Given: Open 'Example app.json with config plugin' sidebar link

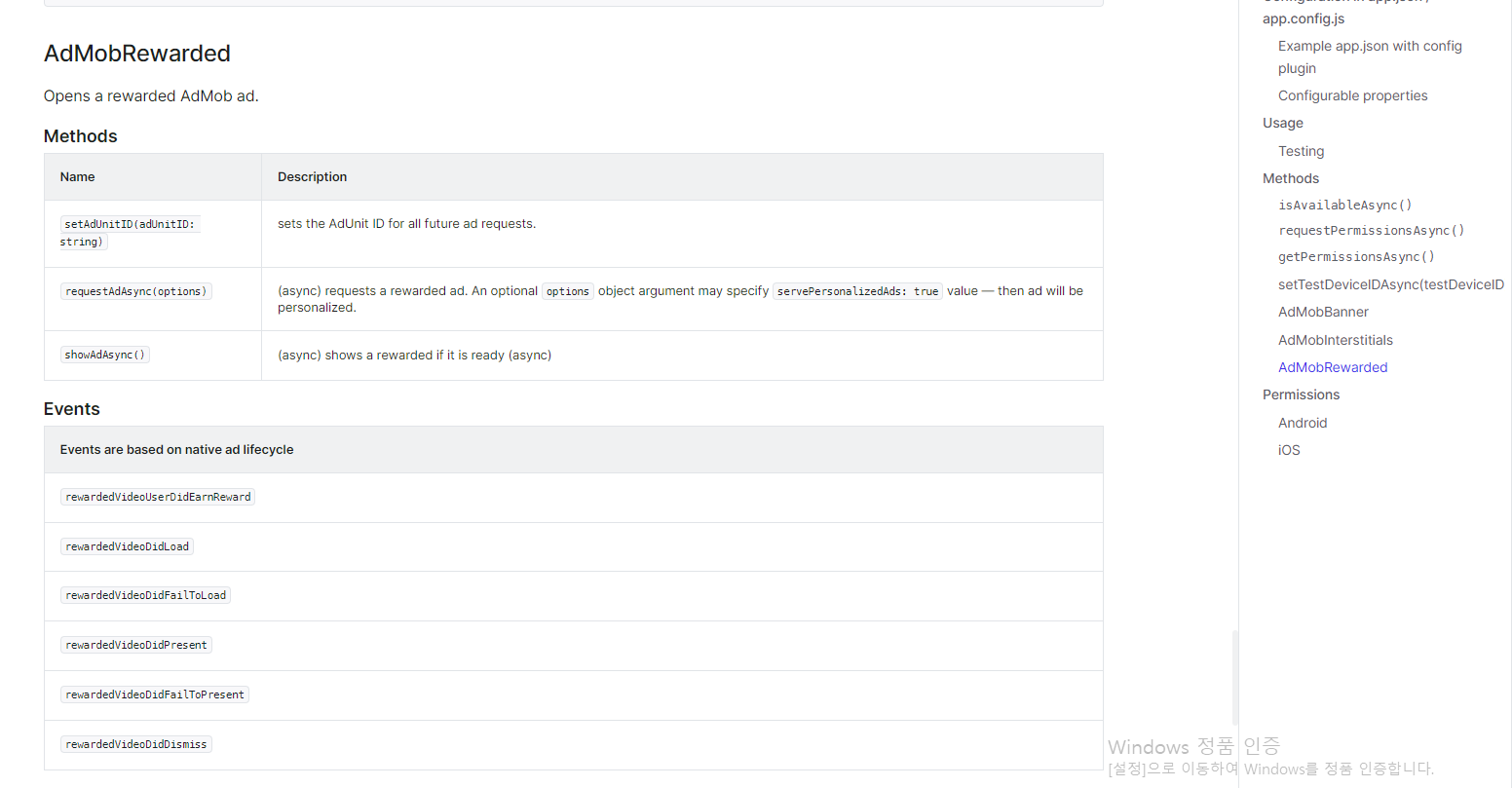Looking at the screenshot, I should coord(1370,56).
